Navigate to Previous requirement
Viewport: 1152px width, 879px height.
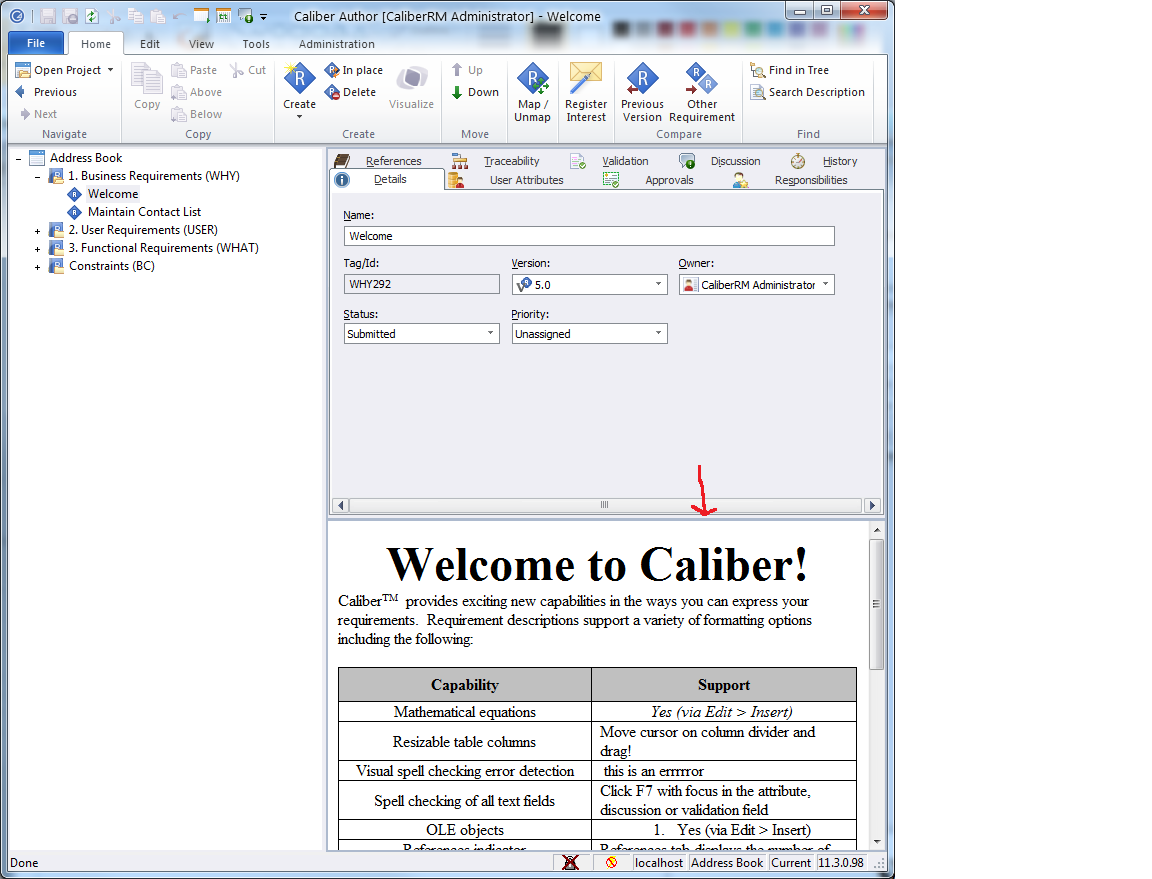(x=46, y=92)
